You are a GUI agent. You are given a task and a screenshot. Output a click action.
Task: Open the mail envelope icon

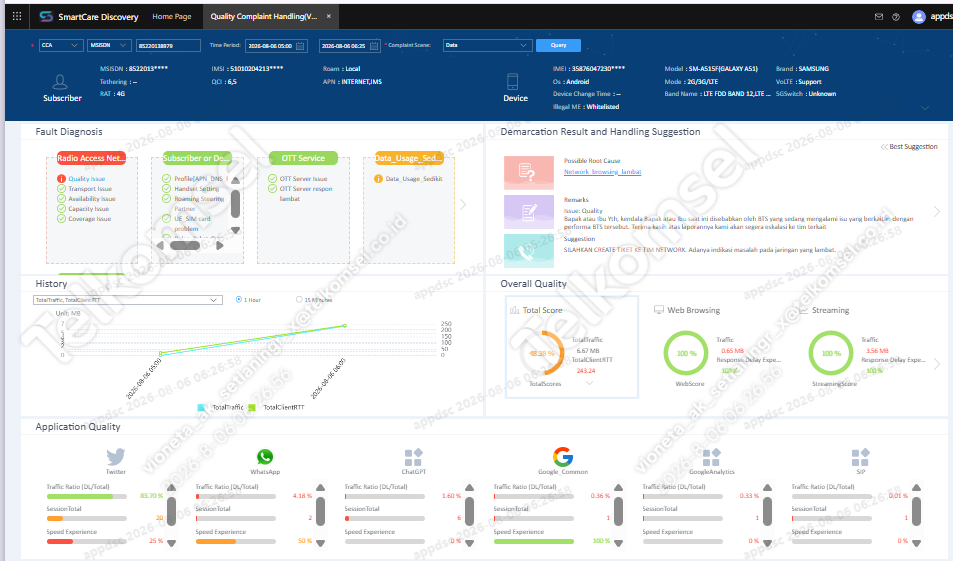[879, 17]
